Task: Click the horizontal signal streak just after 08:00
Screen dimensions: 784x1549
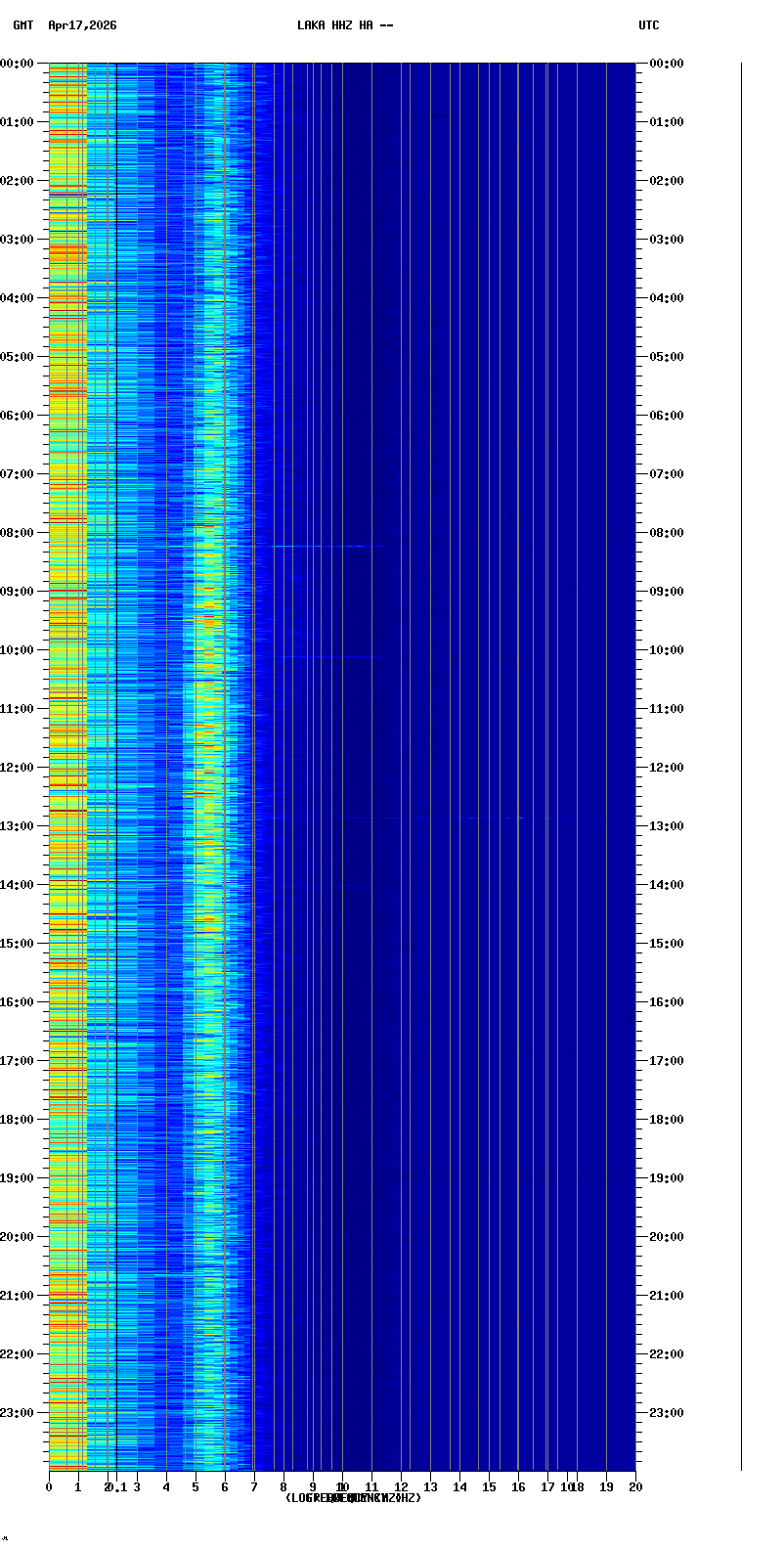Action: click(323, 546)
